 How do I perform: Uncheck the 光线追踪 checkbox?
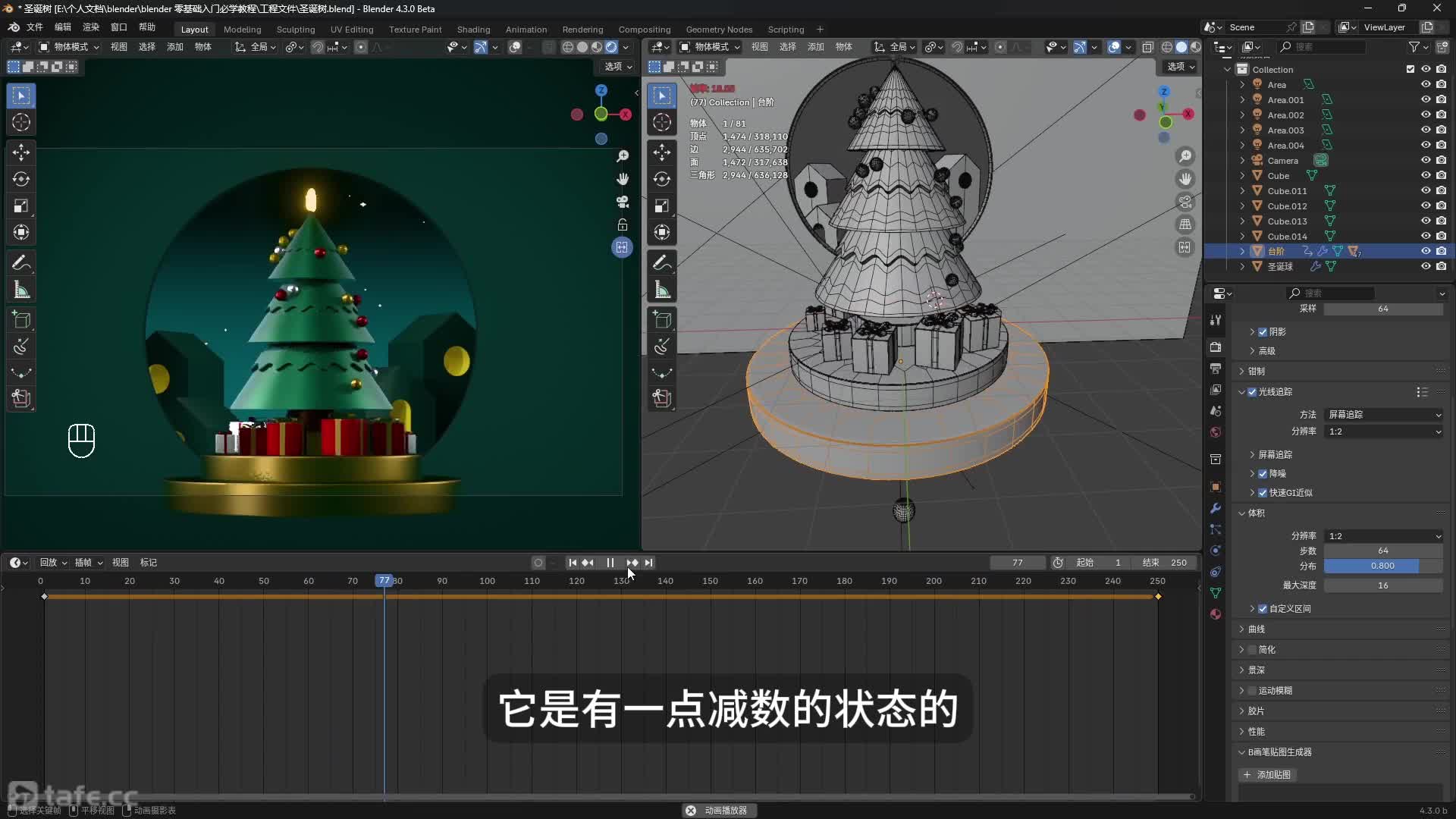tap(1252, 392)
